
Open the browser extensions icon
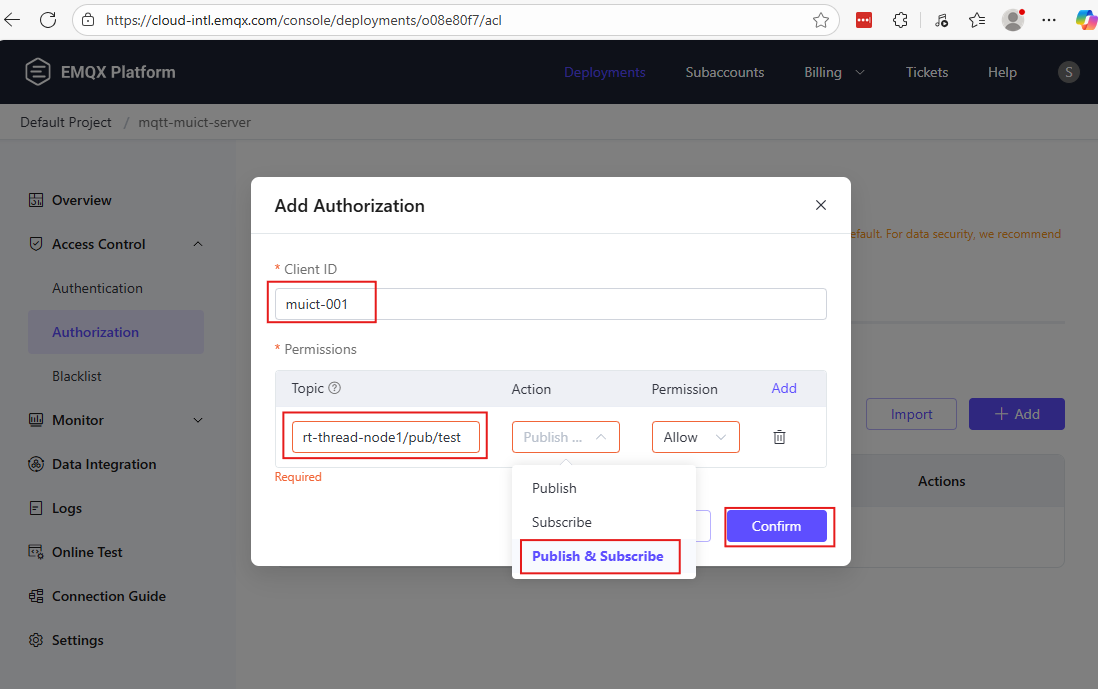pos(900,20)
